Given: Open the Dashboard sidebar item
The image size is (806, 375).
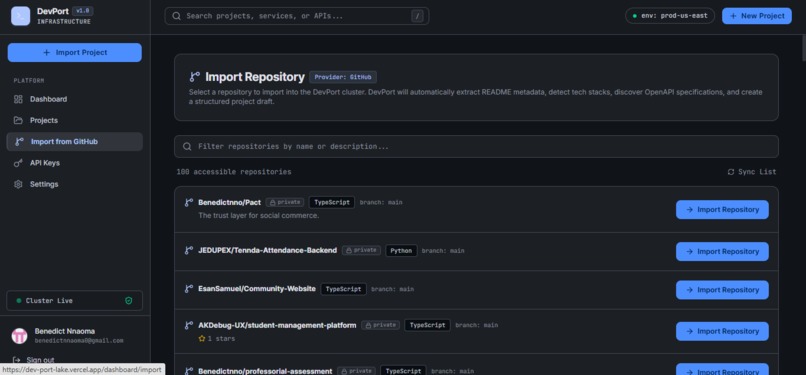Looking at the screenshot, I should click(75, 99).
